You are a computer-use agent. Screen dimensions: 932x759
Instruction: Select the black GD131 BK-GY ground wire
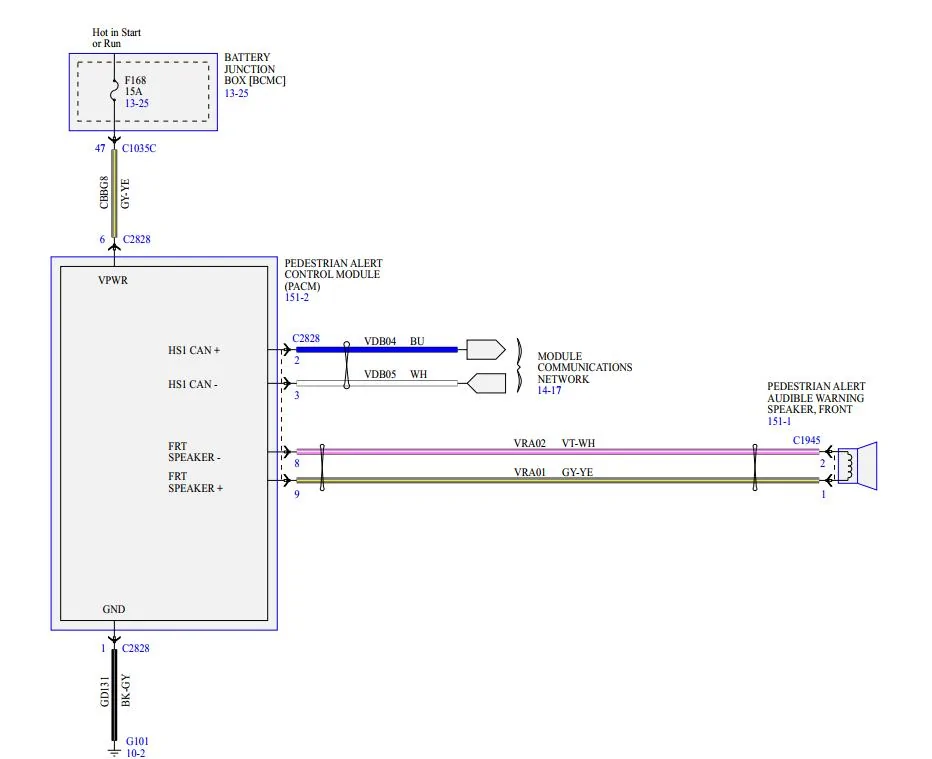pos(113,690)
